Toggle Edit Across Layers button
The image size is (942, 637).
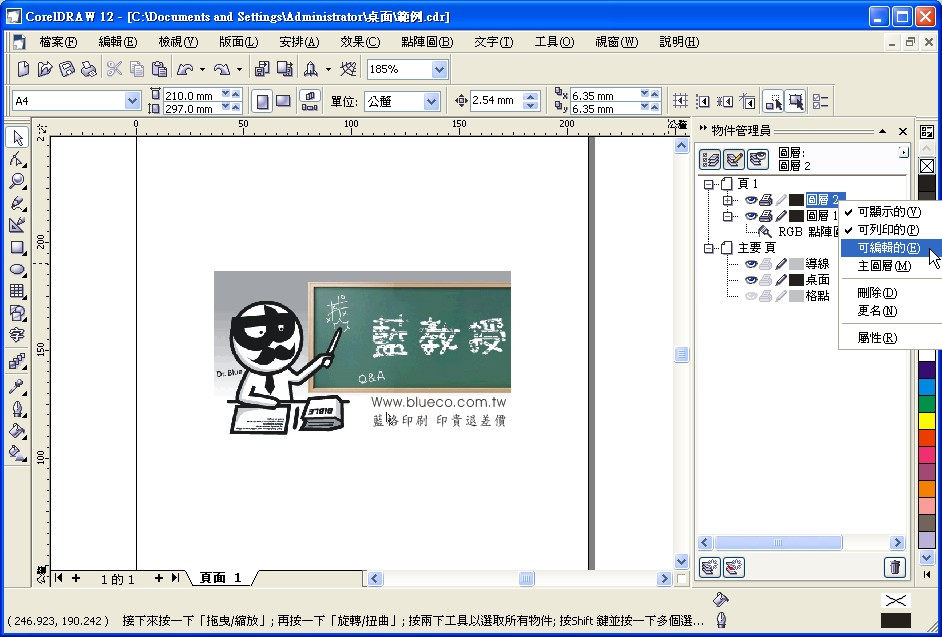[734, 159]
